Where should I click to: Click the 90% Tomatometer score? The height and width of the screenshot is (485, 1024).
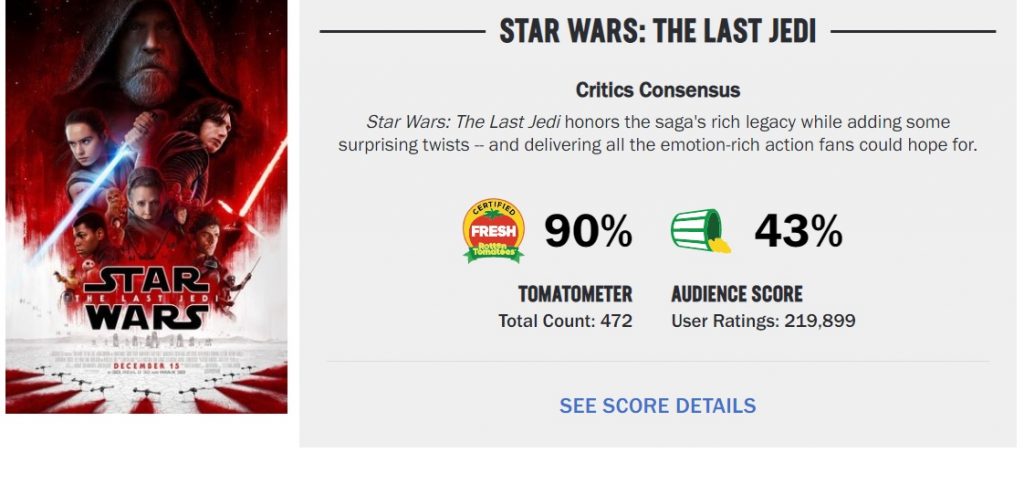pyautogui.click(x=588, y=231)
